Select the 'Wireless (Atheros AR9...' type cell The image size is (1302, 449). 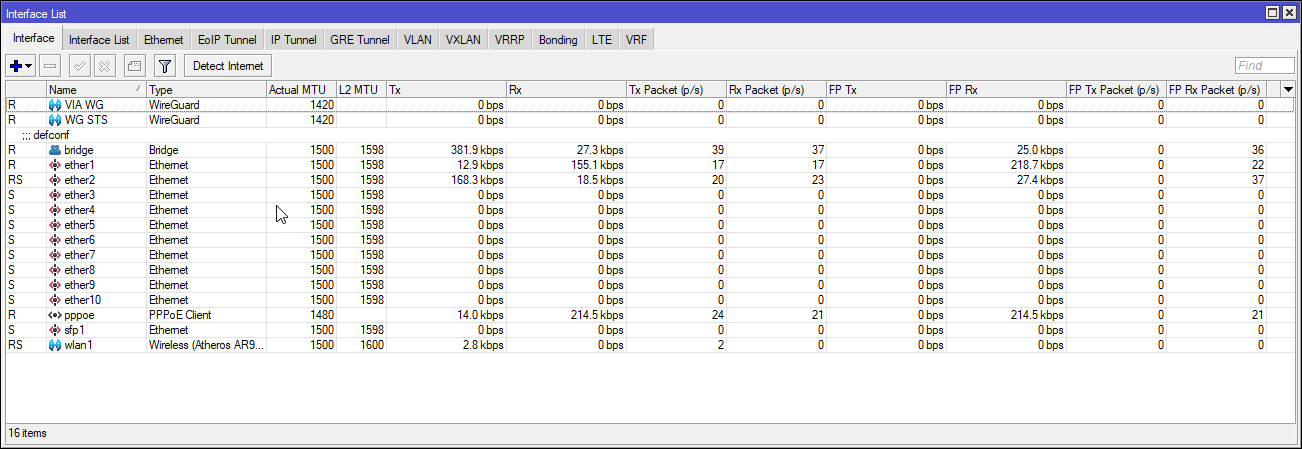click(206, 345)
